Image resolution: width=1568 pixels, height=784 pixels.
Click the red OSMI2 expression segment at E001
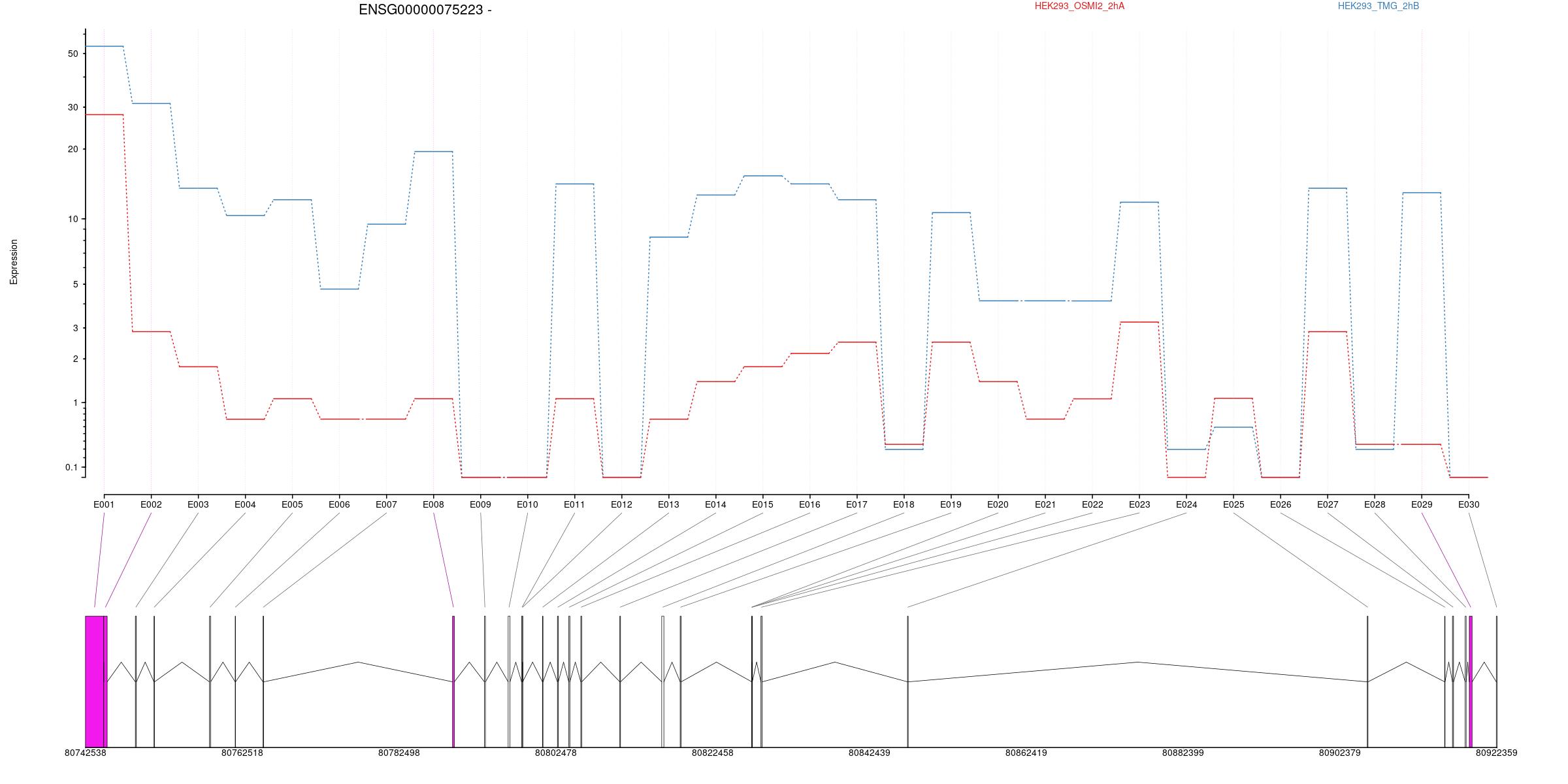pos(105,115)
